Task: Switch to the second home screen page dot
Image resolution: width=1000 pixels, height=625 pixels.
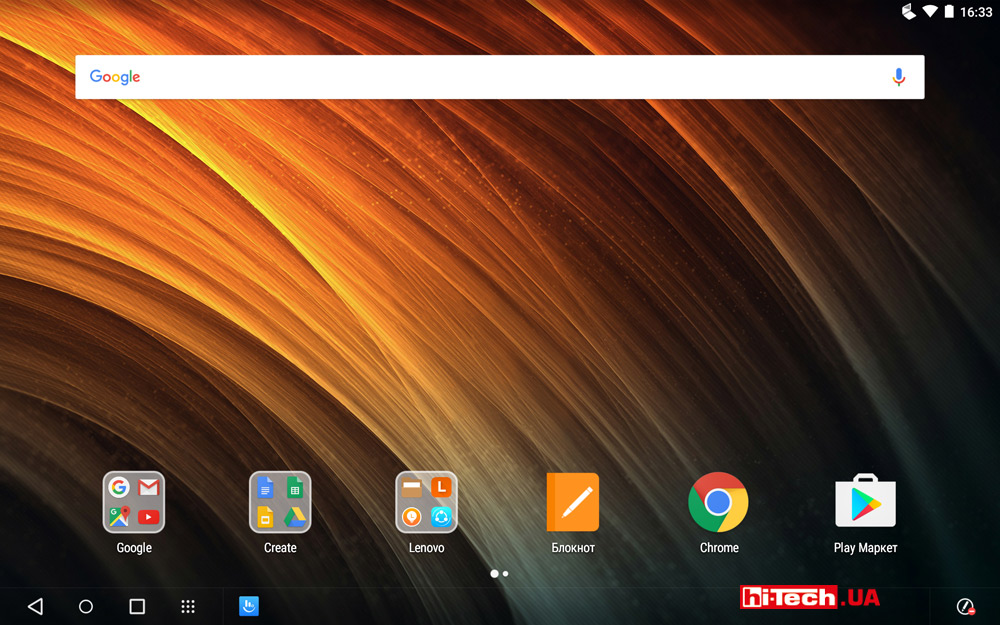Action: tap(506, 574)
